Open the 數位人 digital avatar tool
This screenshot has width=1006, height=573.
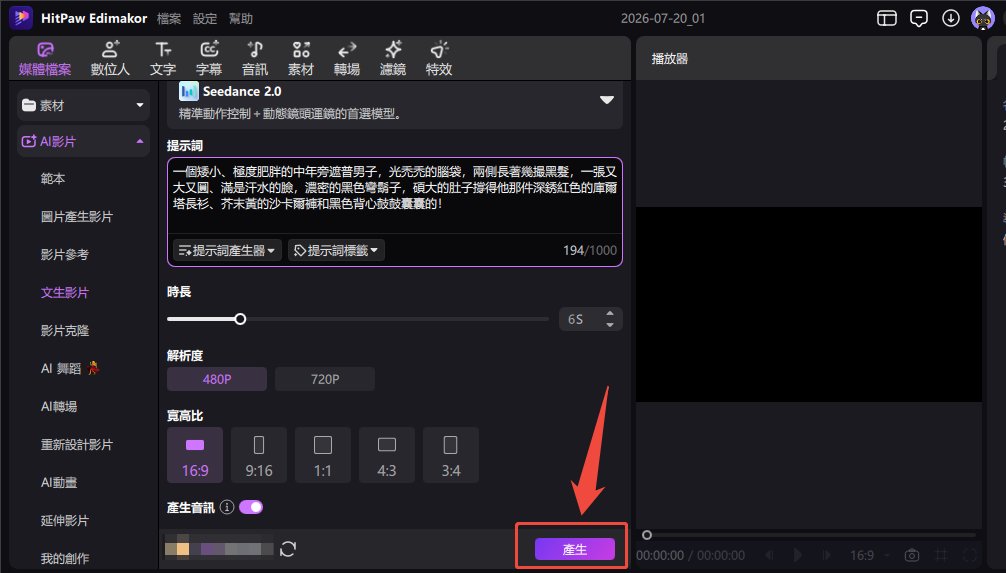(x=110, y=58)
